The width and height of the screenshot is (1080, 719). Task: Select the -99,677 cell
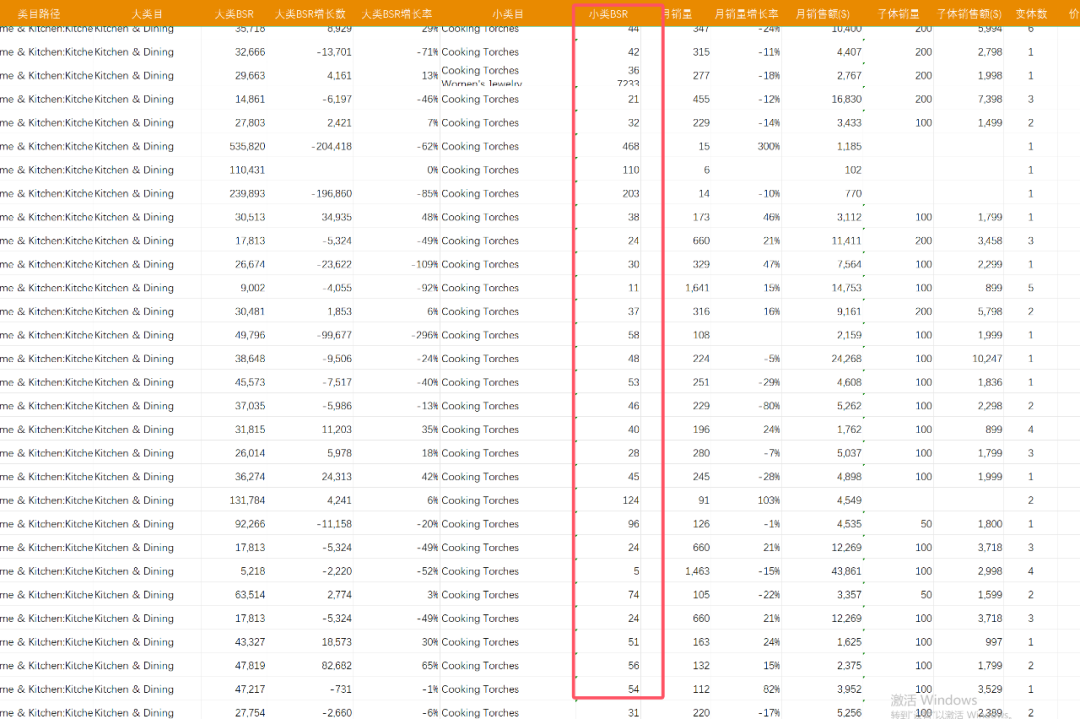(334, 335)
